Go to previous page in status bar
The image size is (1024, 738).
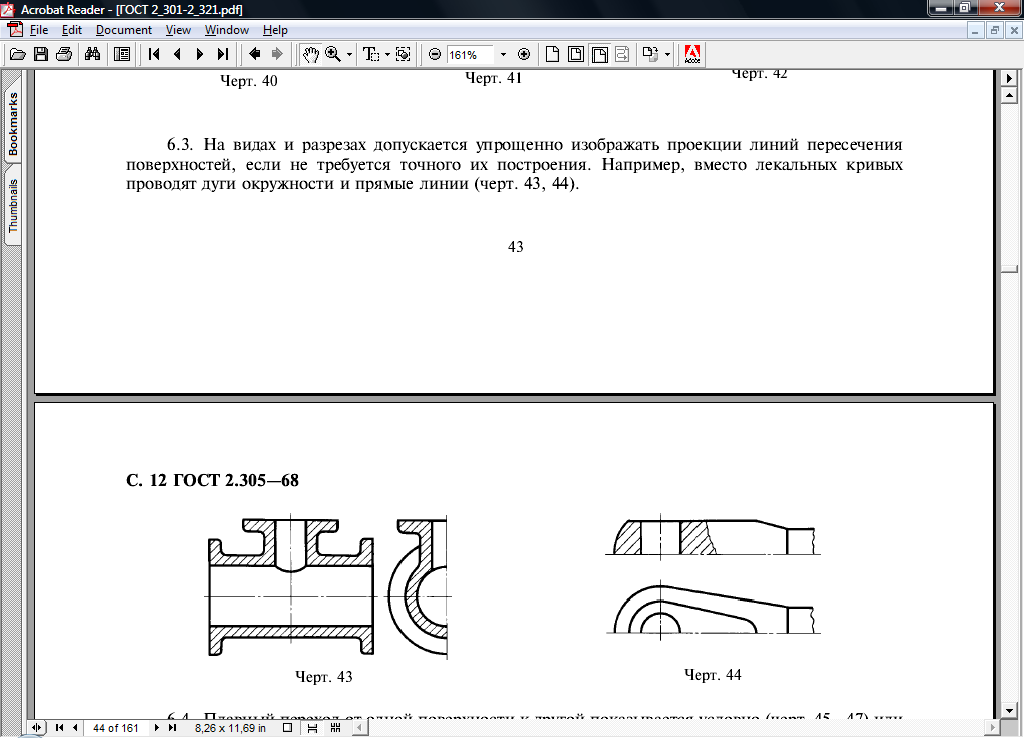(75, 728)
